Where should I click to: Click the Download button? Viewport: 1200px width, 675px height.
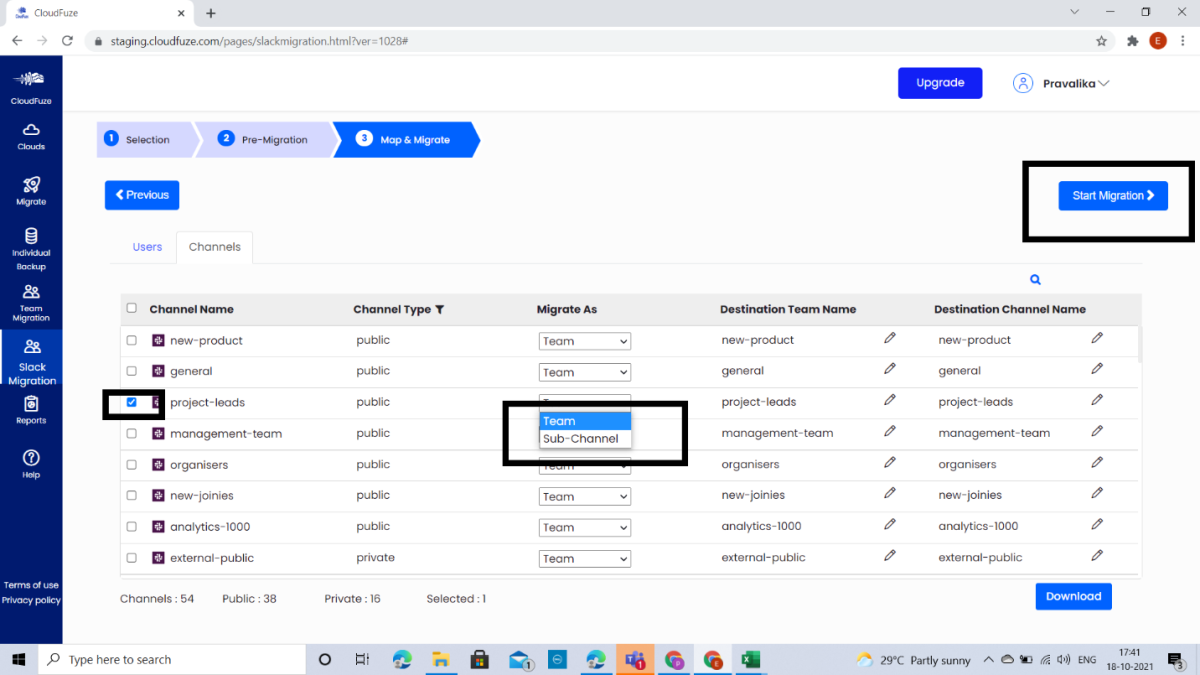(1073, 596)
